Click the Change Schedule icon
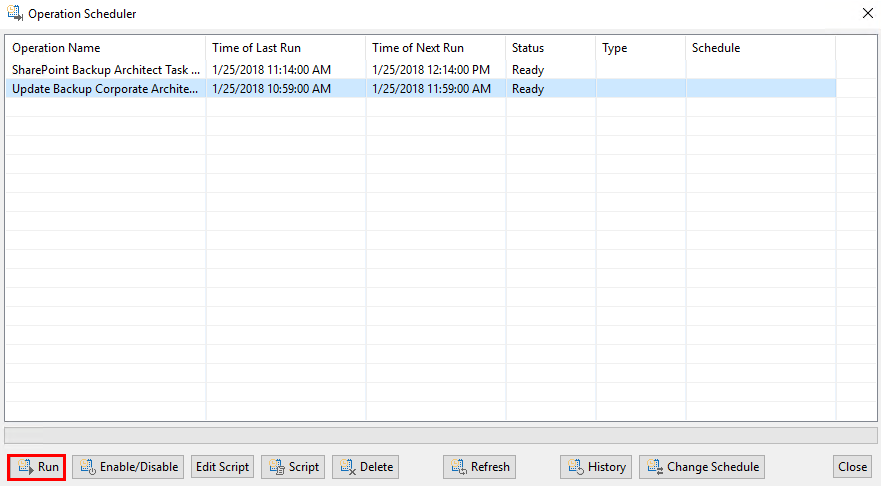The height and width of the screenshot is (486, 881). coord(654,467)
